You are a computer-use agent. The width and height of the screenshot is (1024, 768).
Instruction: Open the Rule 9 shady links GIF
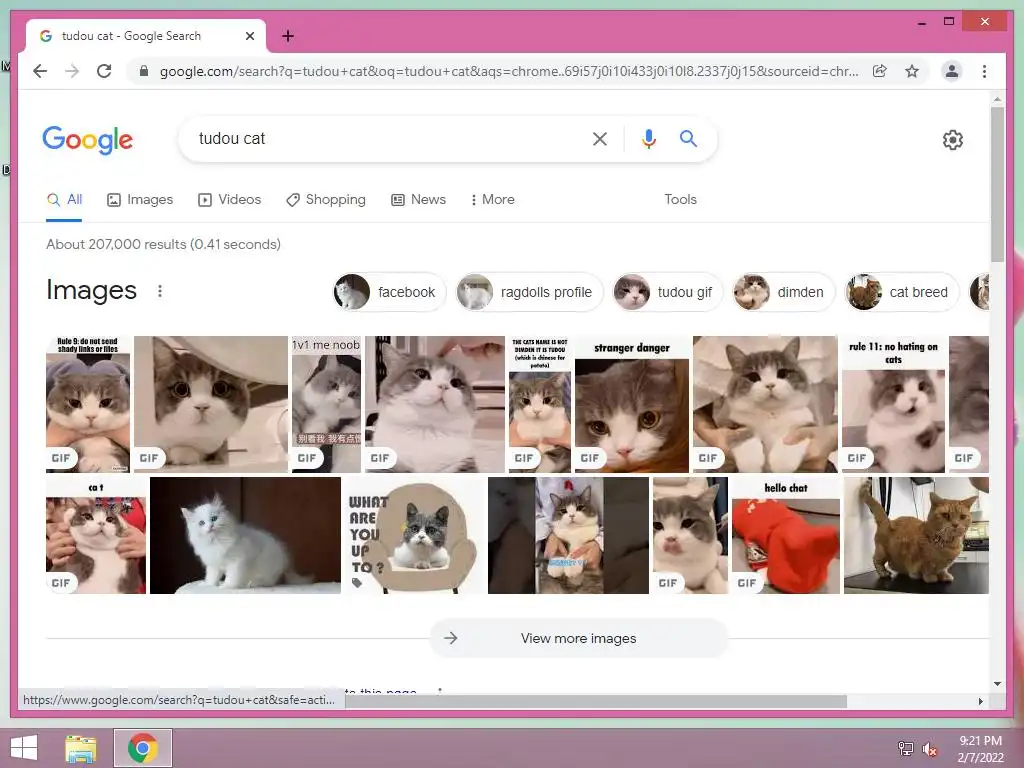point(88,404)
